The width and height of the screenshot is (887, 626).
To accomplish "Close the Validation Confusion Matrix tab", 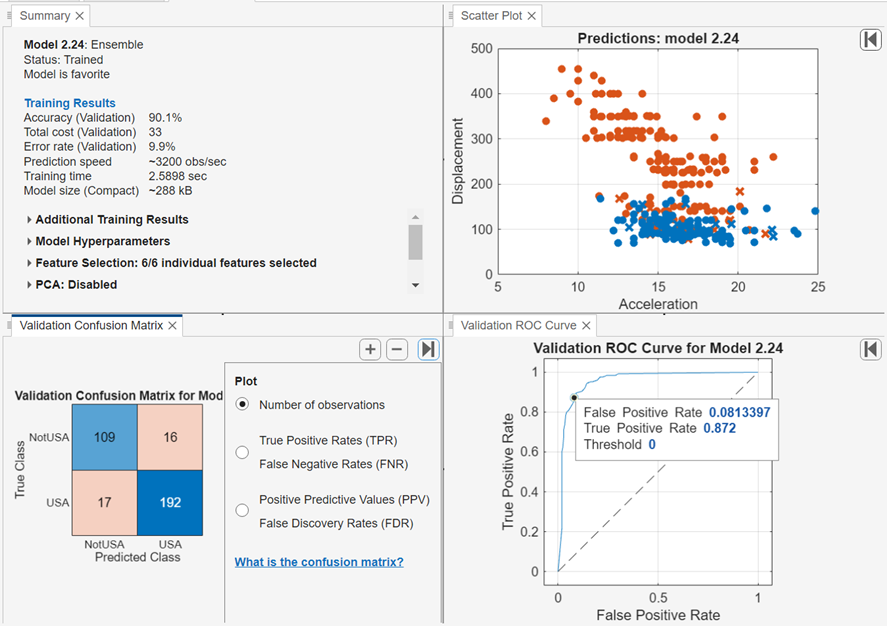I will click(172, 326).
